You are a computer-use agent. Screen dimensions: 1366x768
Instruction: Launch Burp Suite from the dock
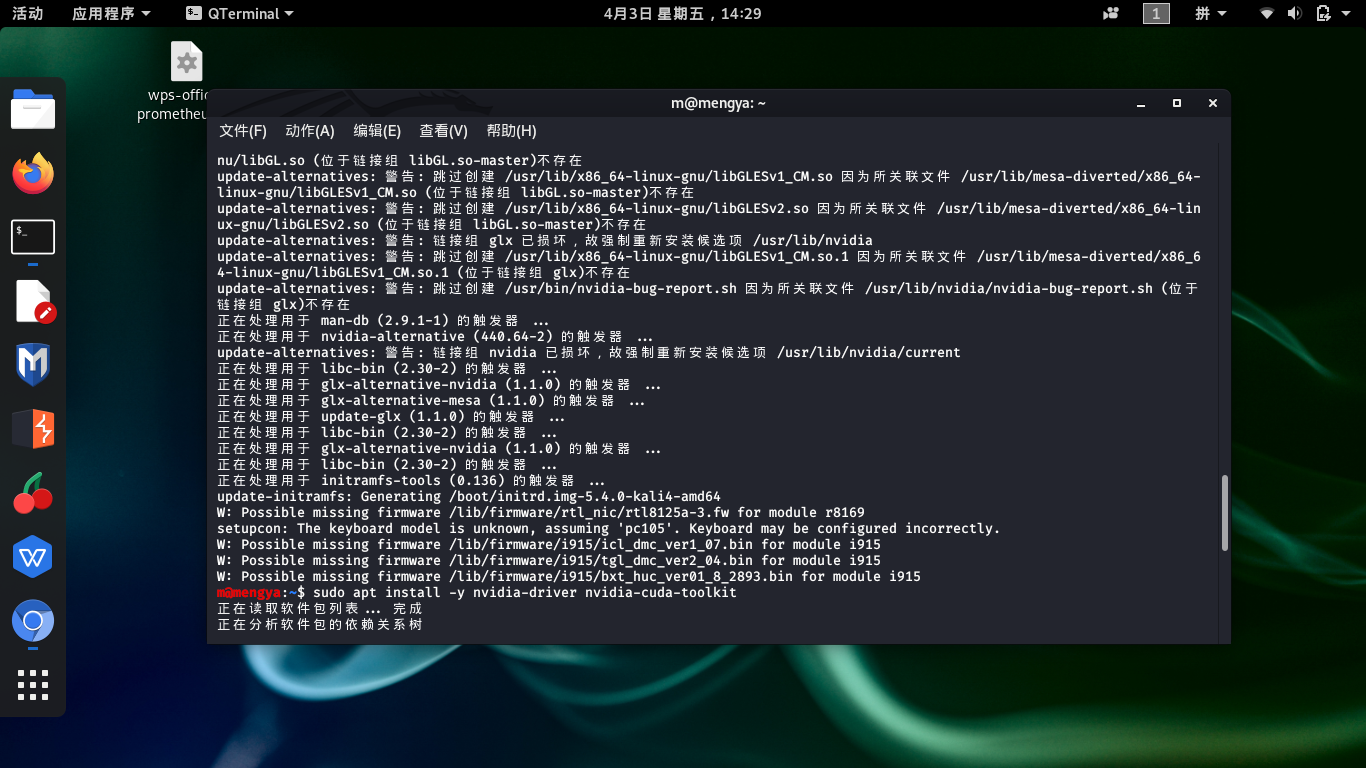[x=33, y=429]
